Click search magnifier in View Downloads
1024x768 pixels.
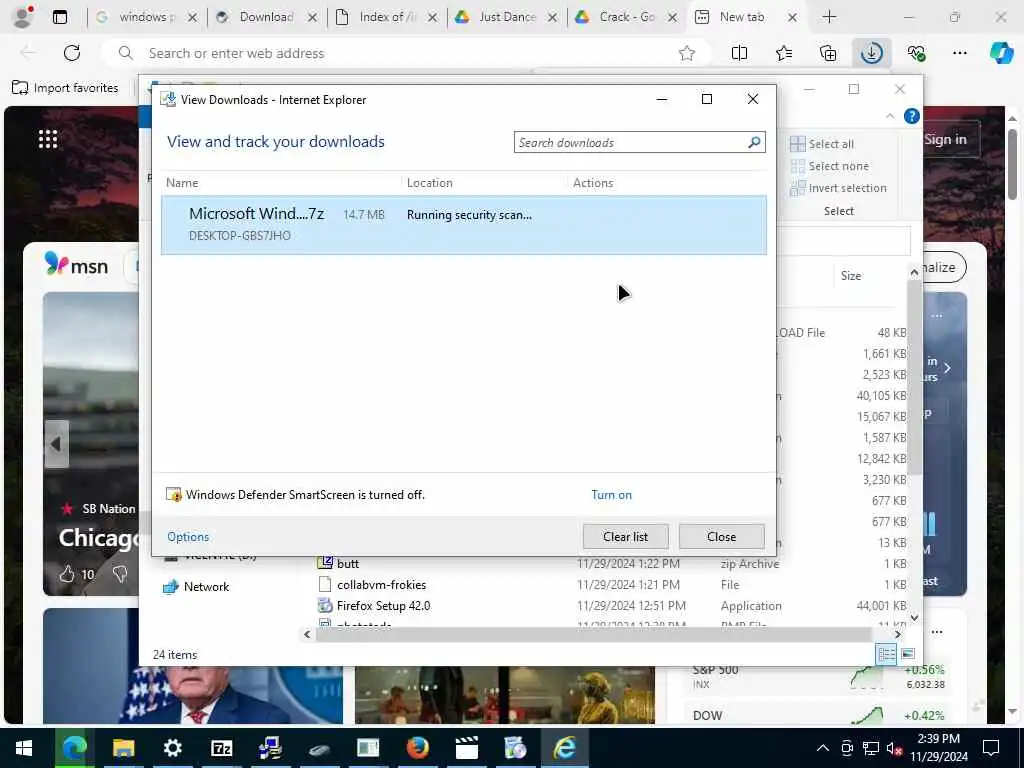pyautogui.click(x=754, y=142)
